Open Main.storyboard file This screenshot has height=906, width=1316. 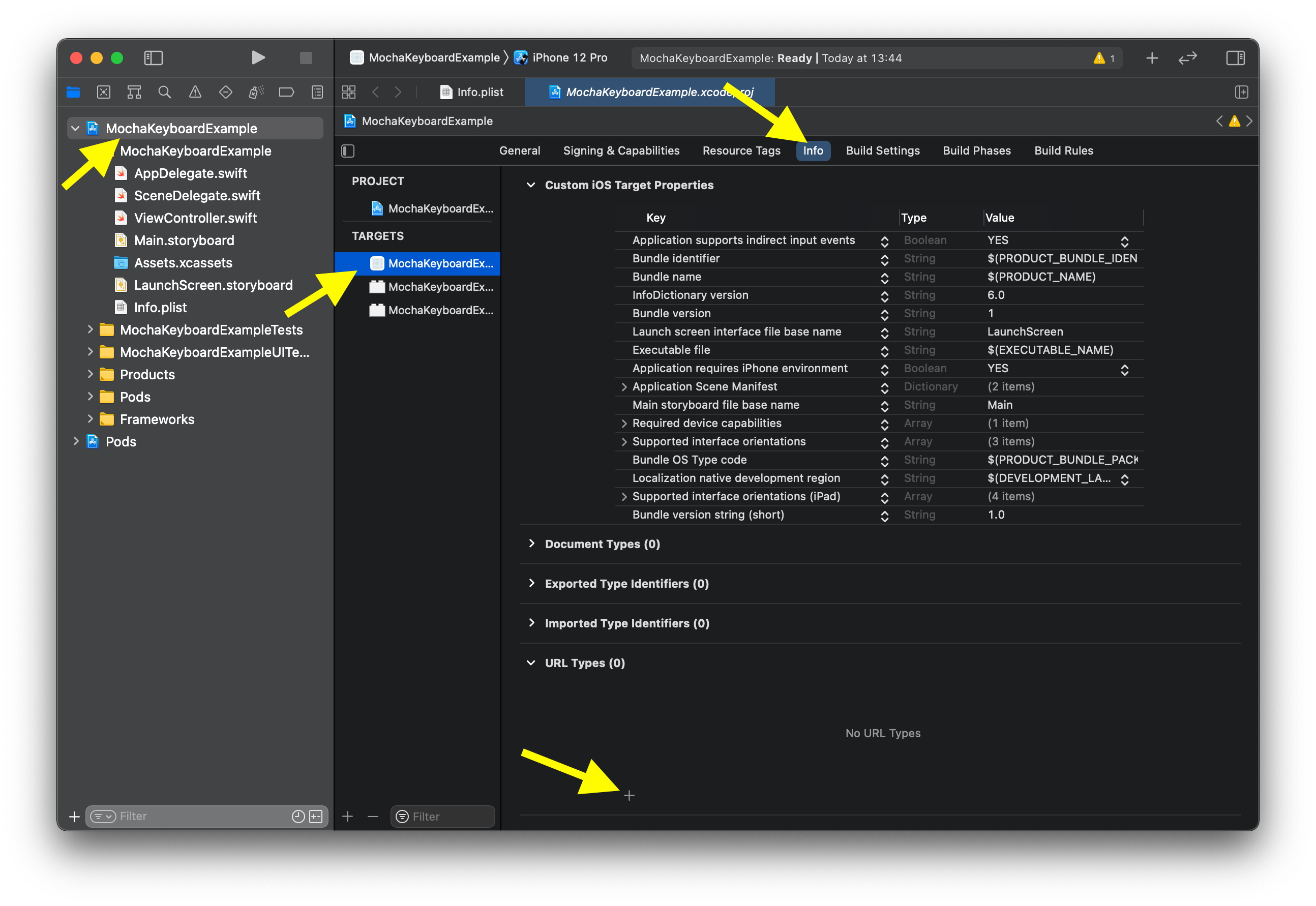184,240
